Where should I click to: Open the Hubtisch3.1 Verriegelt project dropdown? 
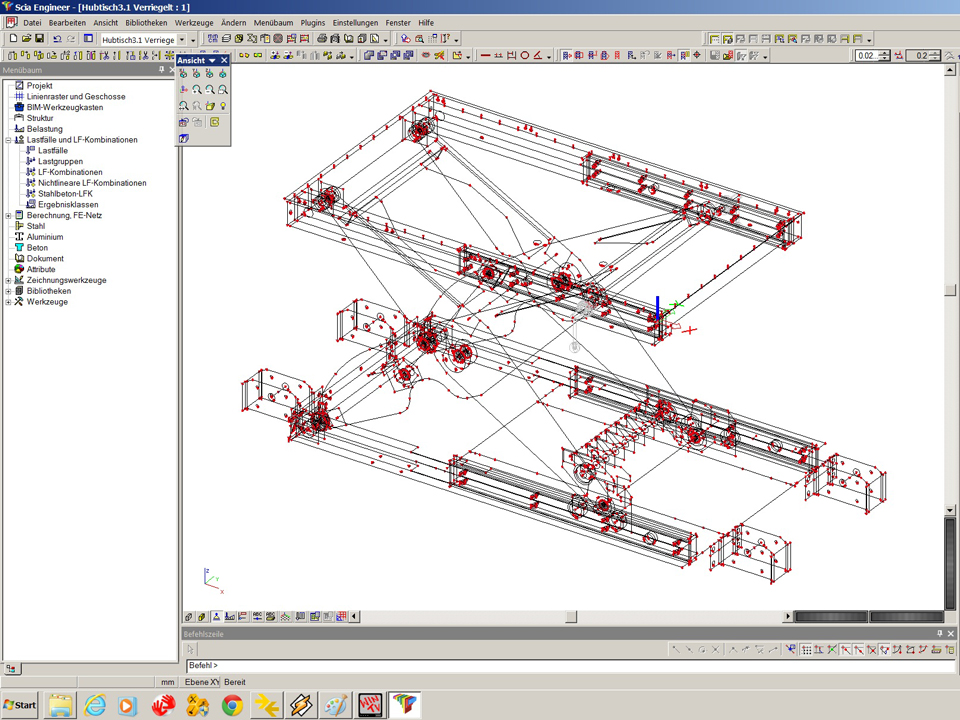click(x=181, y=40)
